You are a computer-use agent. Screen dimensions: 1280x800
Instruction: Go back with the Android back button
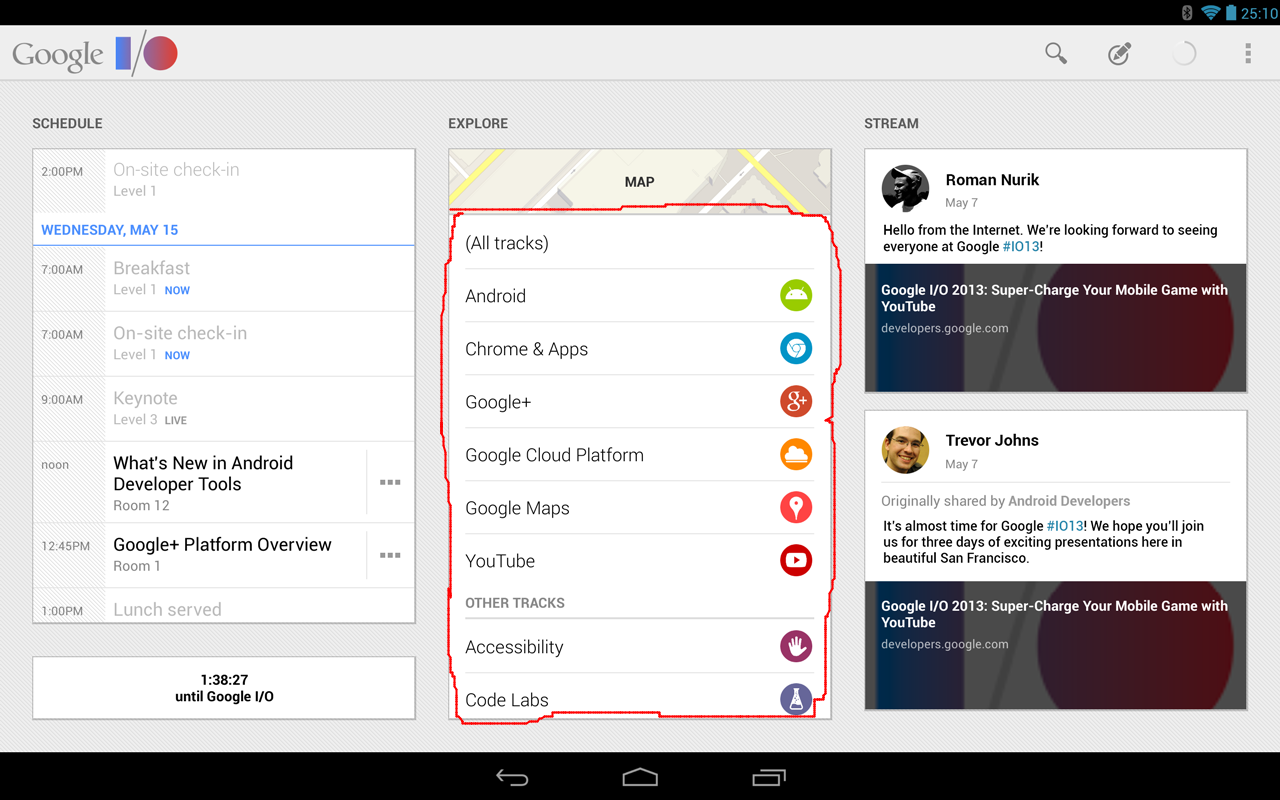click(512, 777)
